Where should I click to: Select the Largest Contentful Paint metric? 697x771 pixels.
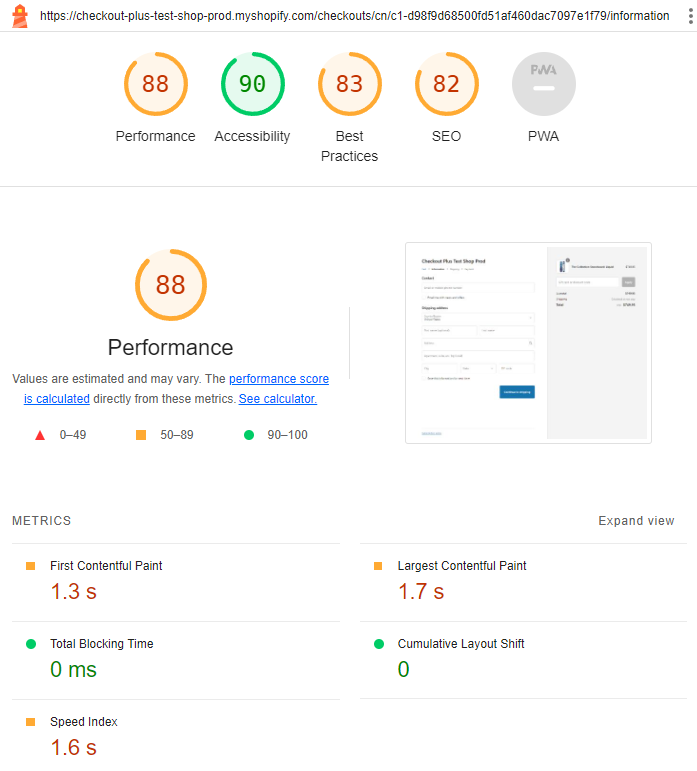(x=523, y=582)
